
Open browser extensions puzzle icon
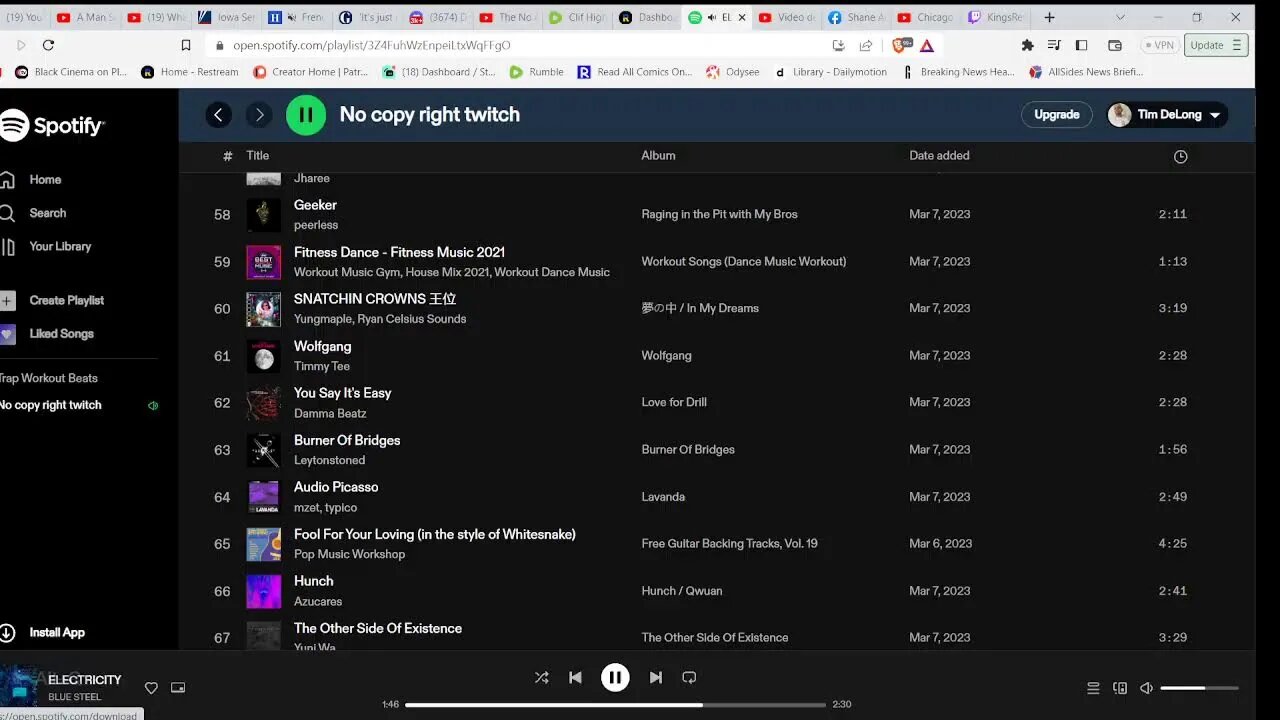tap(1027, 45)
